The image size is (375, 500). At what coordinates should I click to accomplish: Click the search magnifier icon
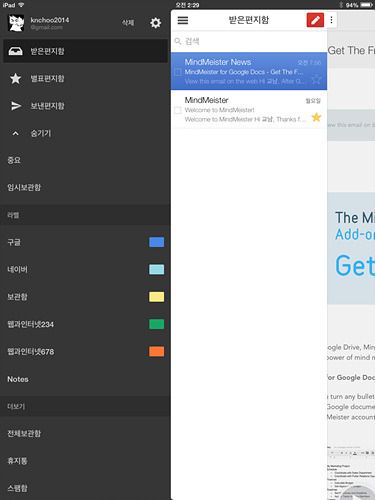click(178, 41)
